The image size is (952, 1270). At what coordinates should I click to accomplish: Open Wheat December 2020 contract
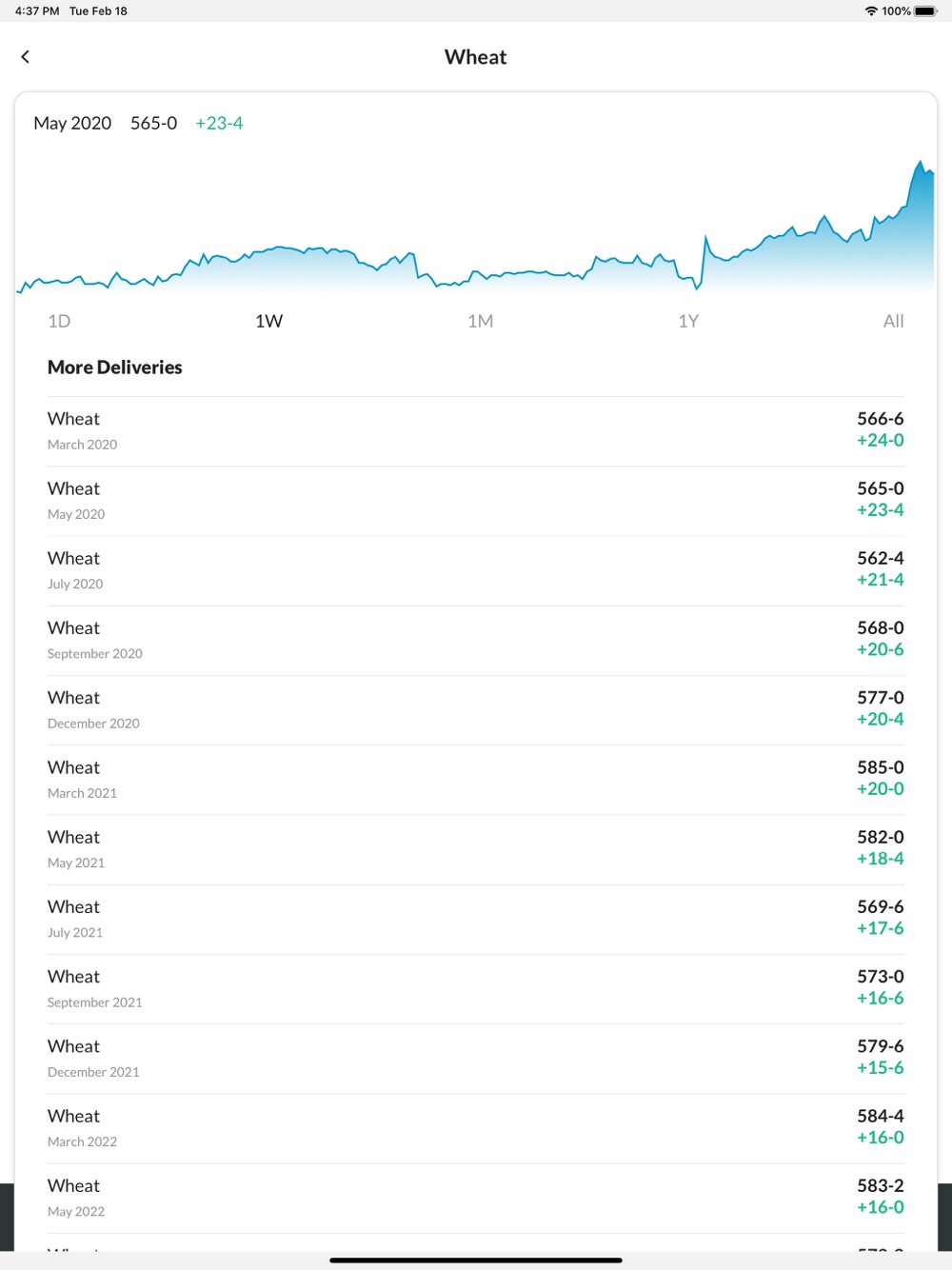click(476, 710)
